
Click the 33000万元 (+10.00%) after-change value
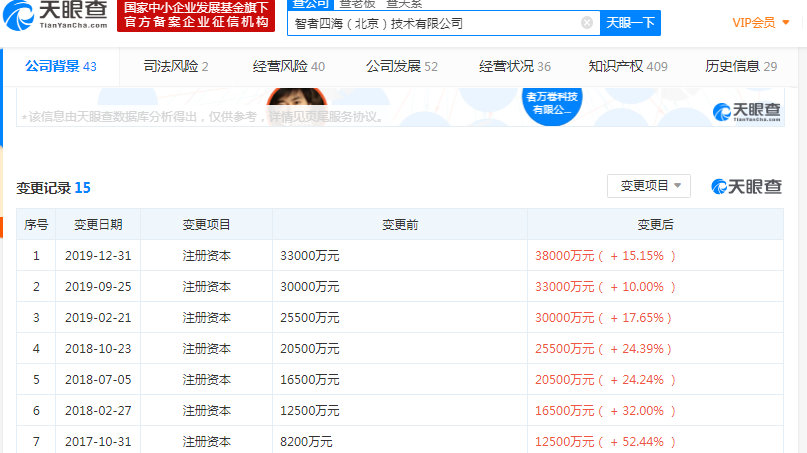[605, 287]
